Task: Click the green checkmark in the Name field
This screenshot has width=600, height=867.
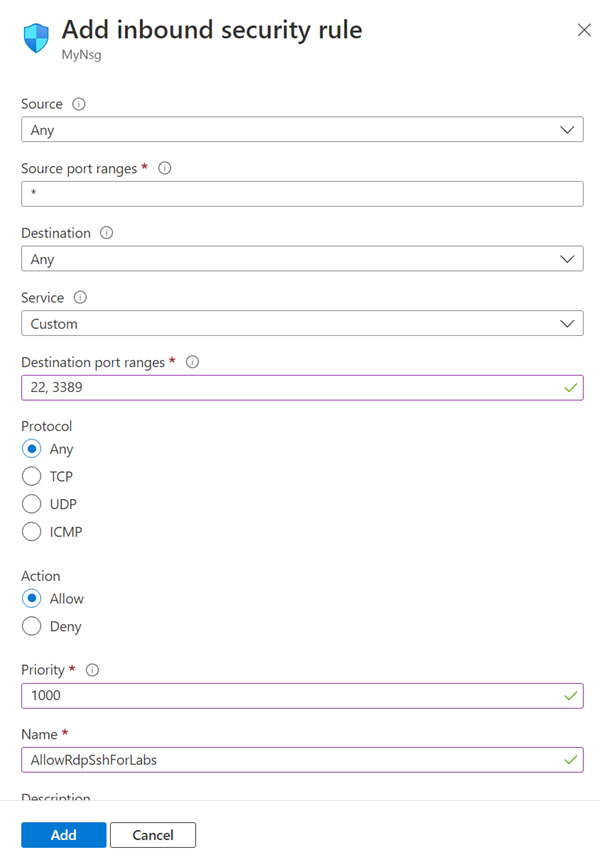Action: pyautogui.click(x=570, y=760)
